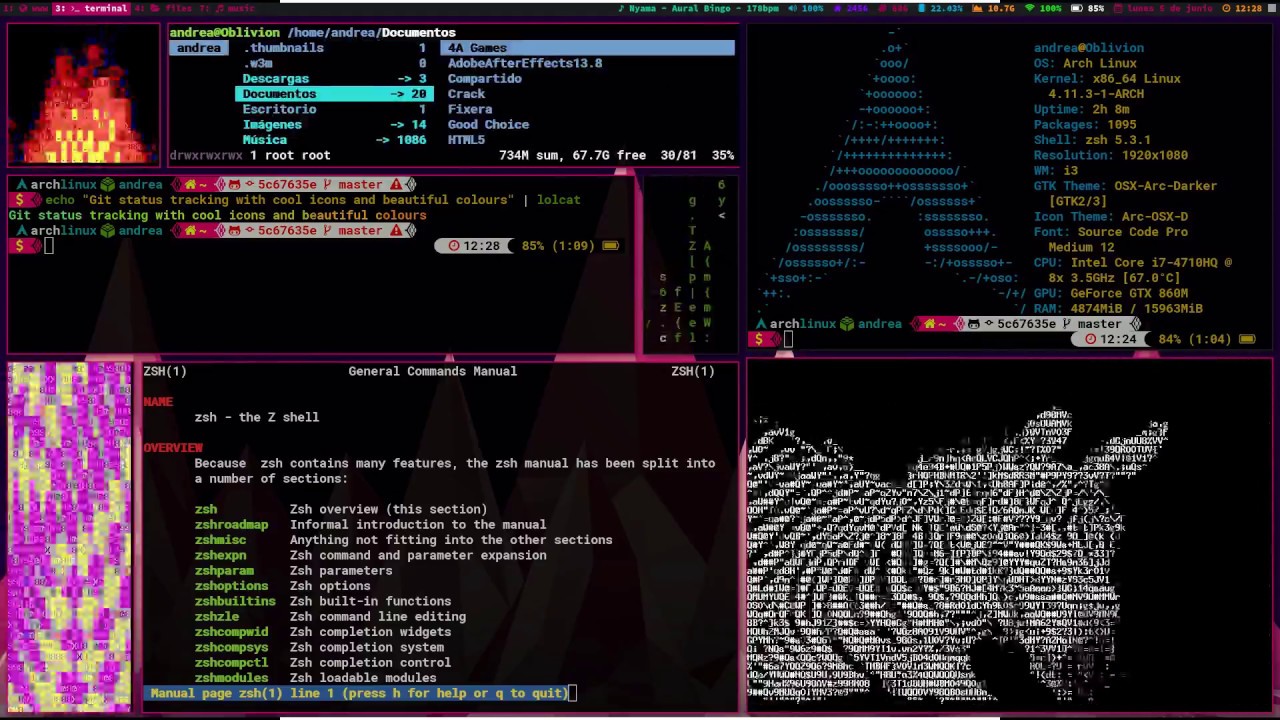Click the volume speaker icon in status bar
The width and height of the screenshot is (1280, 720).
(x=792, y=8)
